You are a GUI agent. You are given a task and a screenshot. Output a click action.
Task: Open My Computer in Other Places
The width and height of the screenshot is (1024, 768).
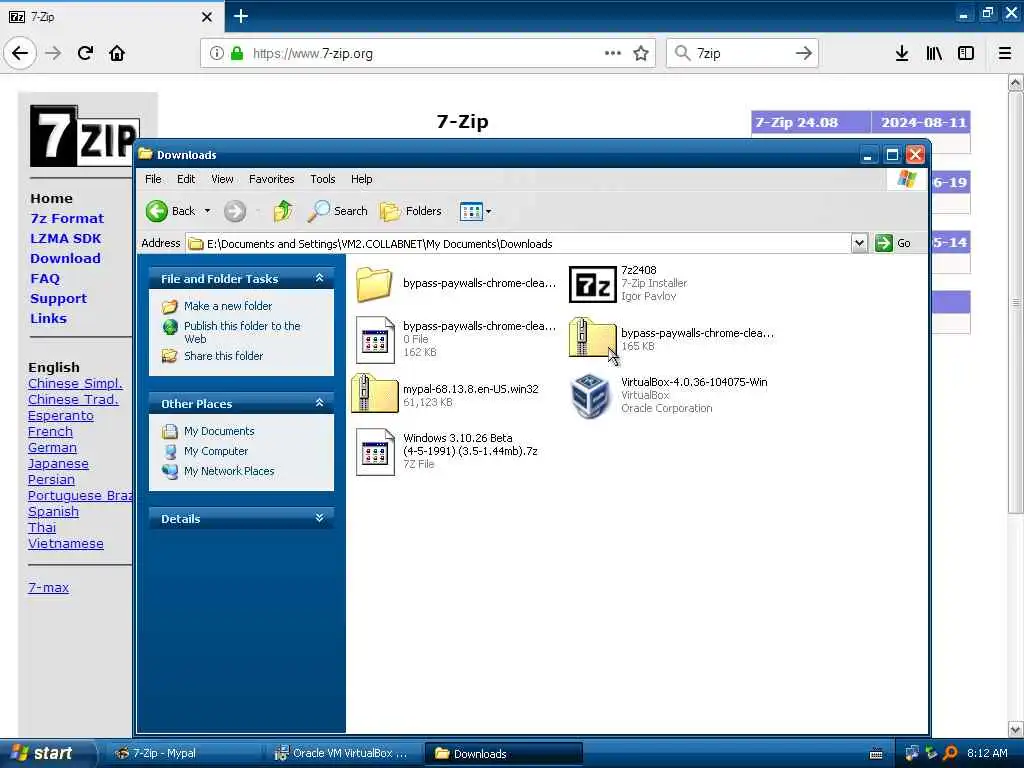point(216,451)
